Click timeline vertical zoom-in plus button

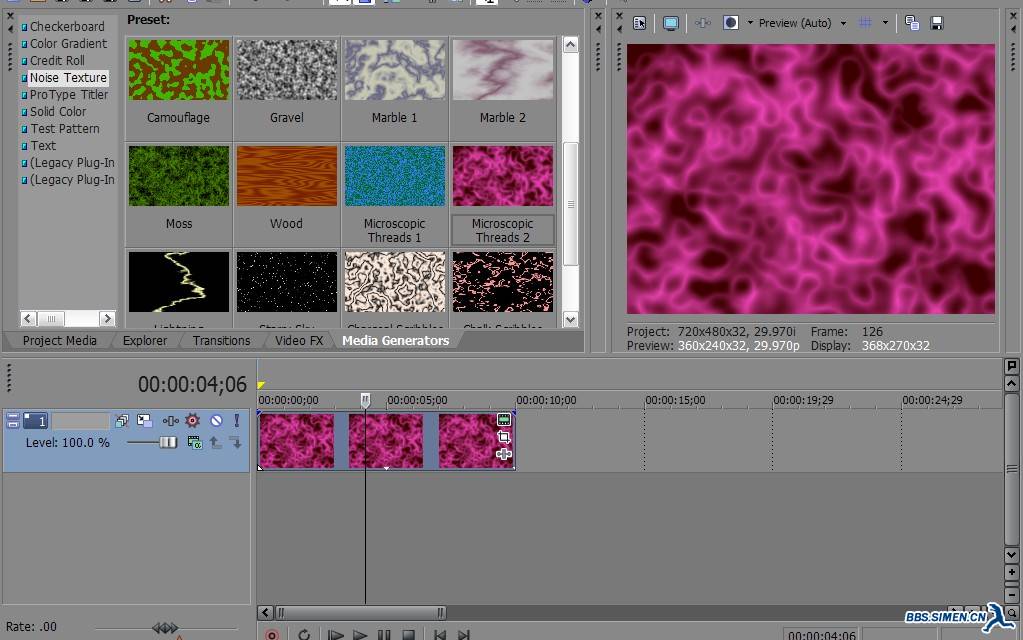[x=1011, y=572]
